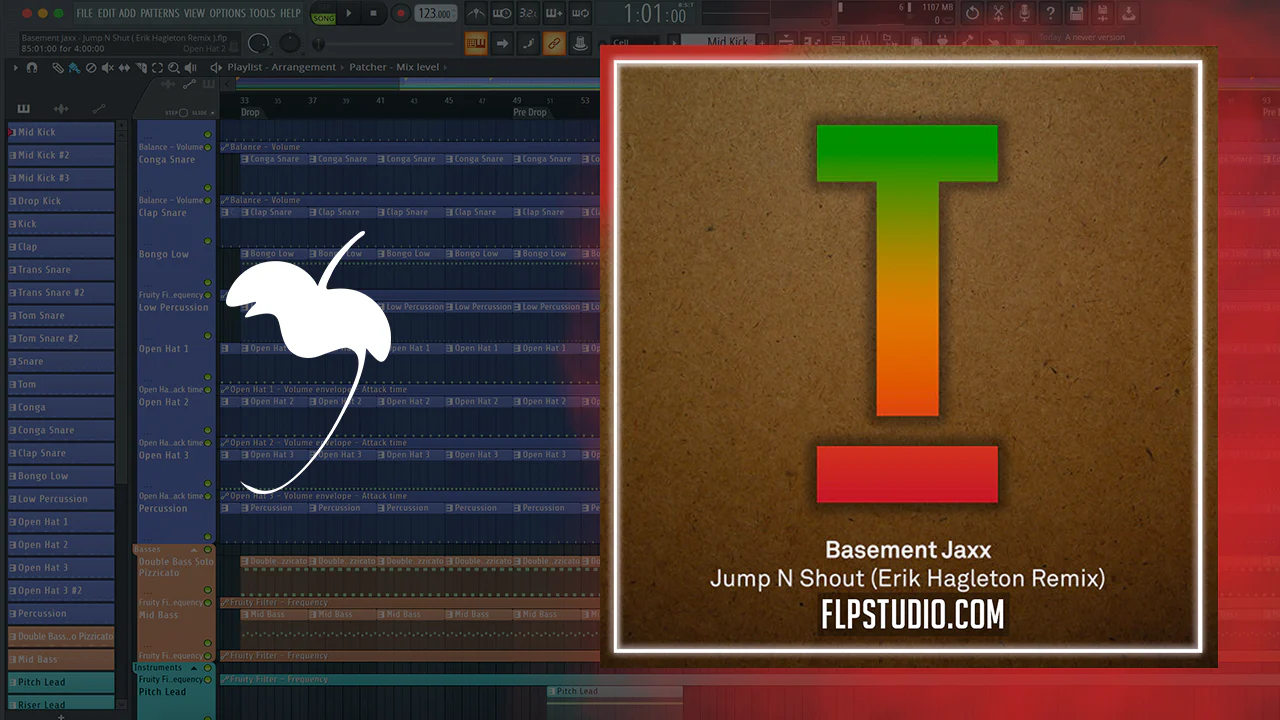Show piano patterns tab in picker
The height and width of the screenshot is (720, 1280).
click(24, 109)
